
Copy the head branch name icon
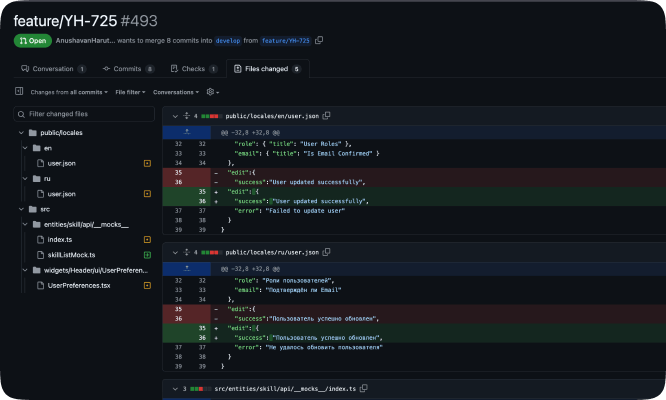point(319,41)
